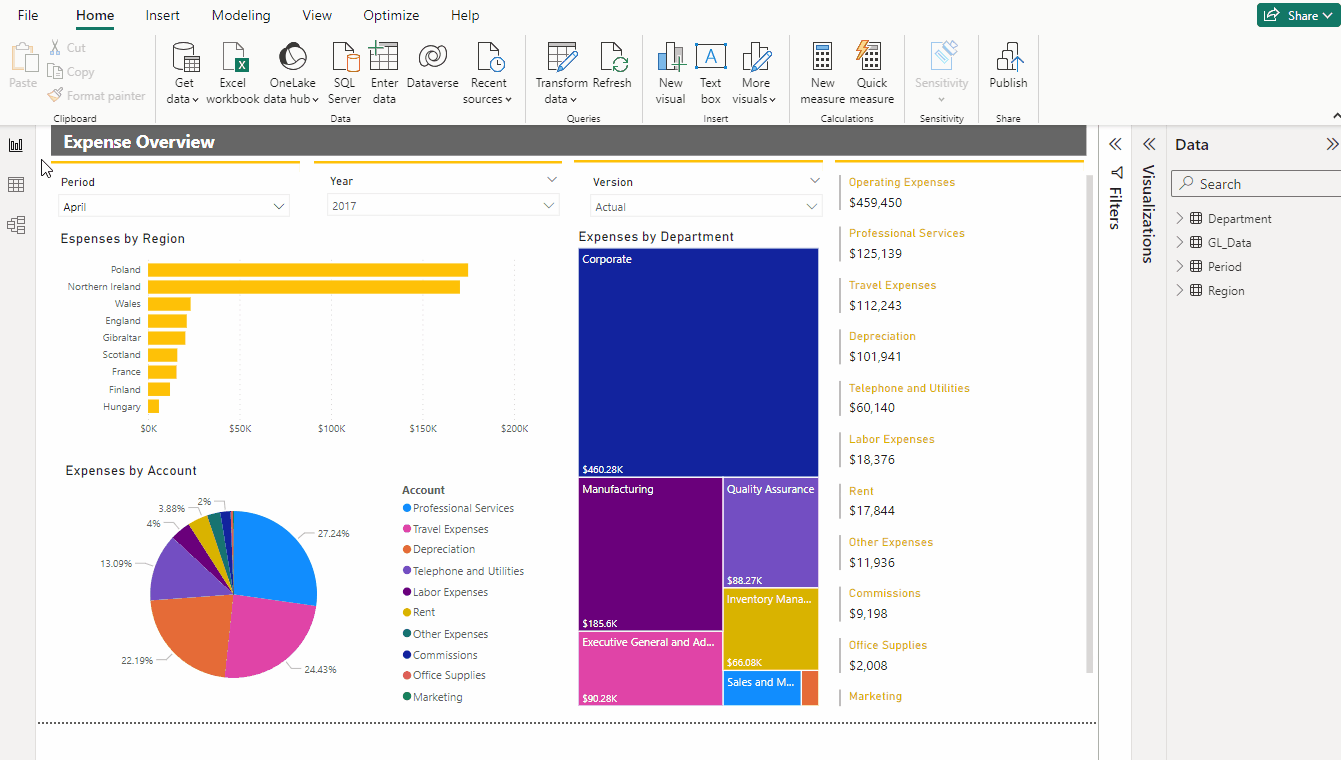Viewport: 1341px width, 760px height.
Task: Expand the Department table in Data pane
Action: [1180, 218]
